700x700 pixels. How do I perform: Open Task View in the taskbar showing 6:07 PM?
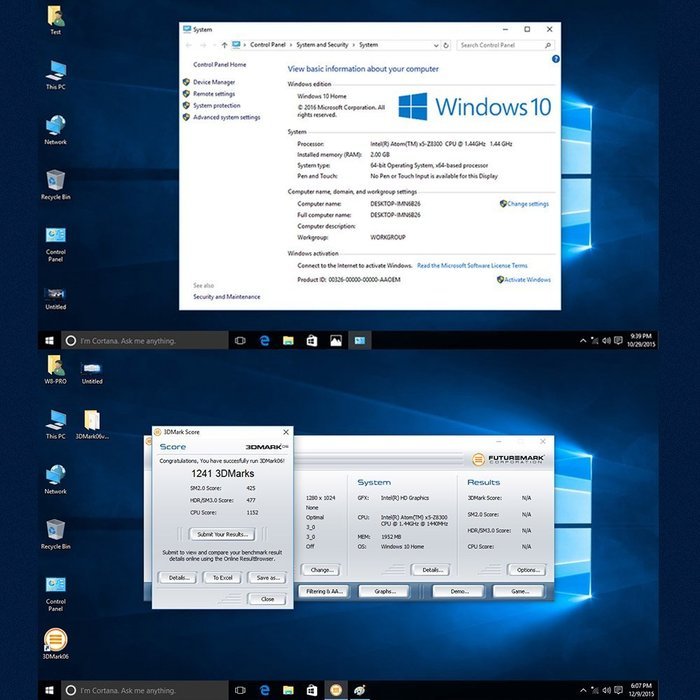coord(240,690)
